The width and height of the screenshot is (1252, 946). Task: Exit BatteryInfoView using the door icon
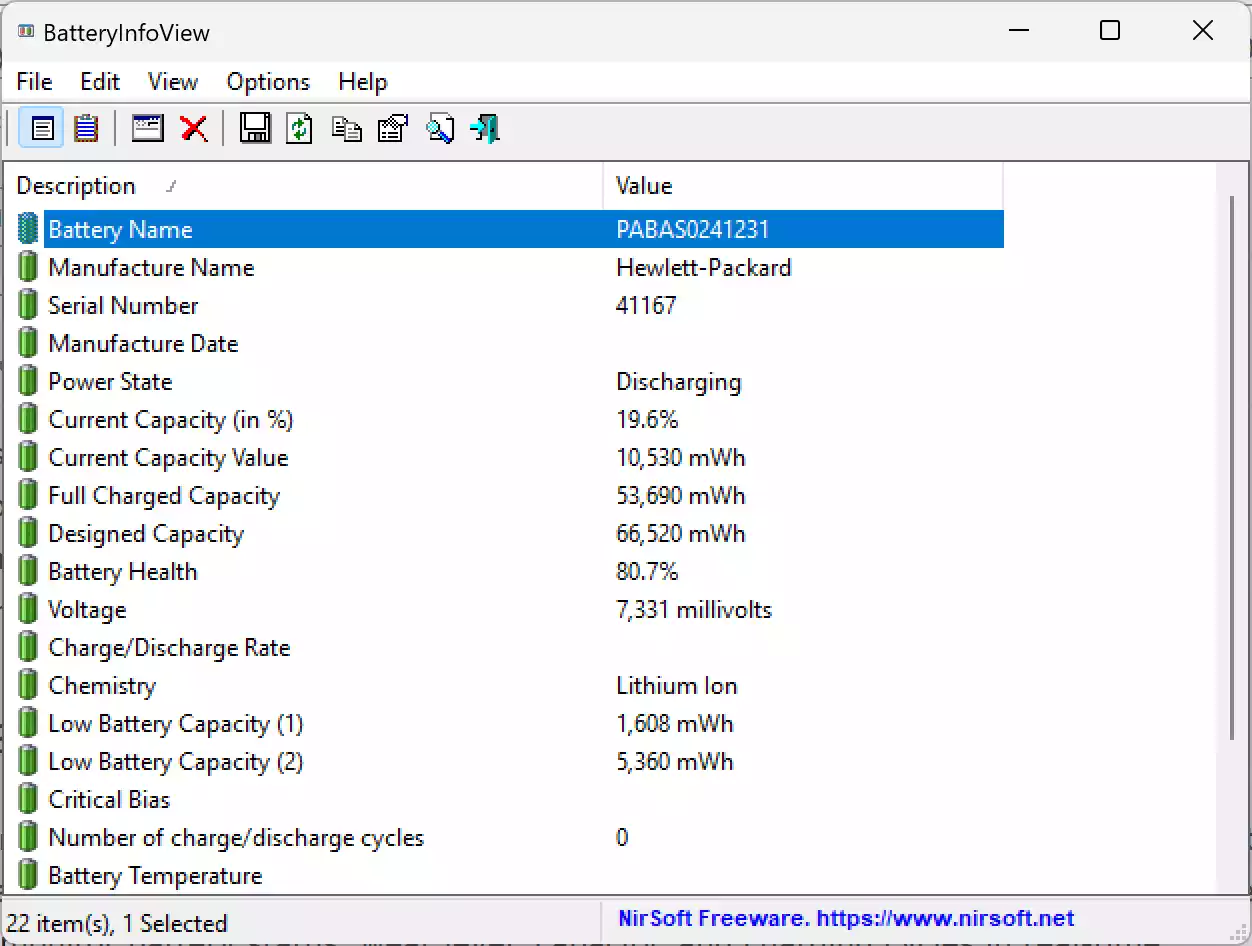point(484,128)
